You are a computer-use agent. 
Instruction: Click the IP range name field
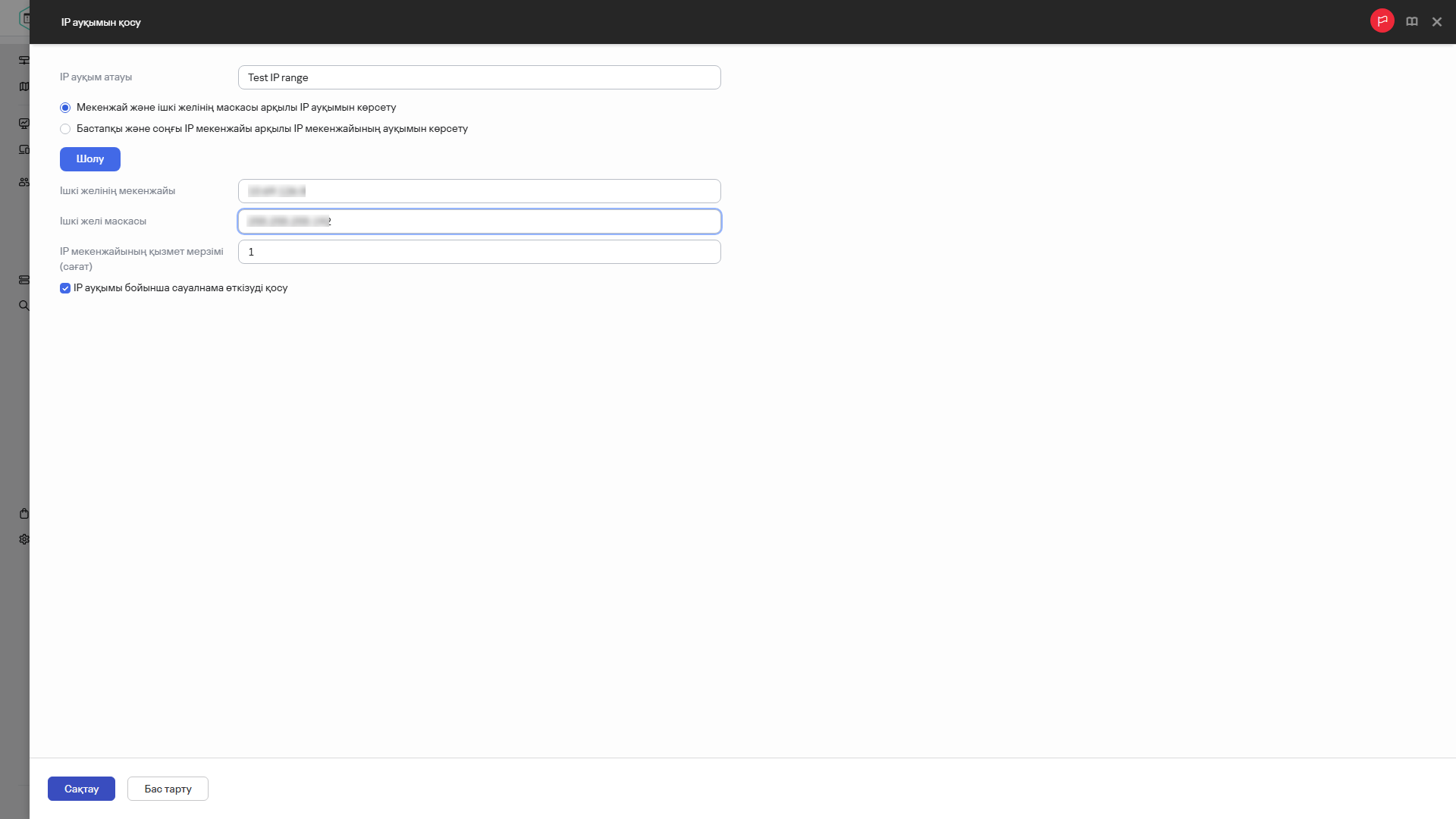click(479, 77)
